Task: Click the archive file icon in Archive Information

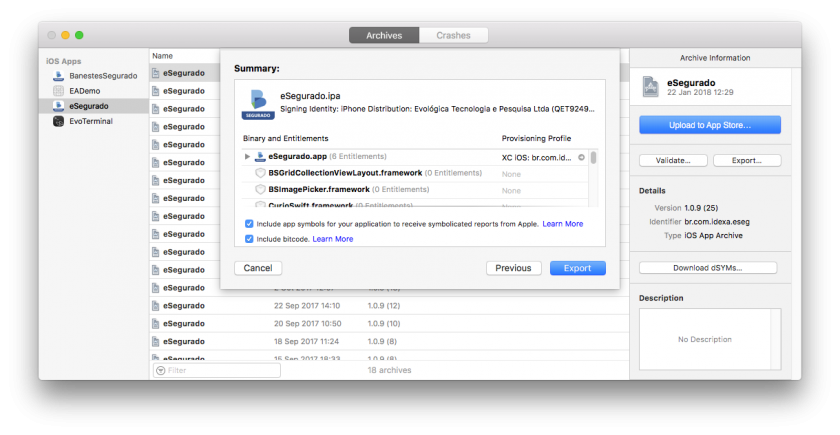Action: pyautogui.click(x=651, y=86)
